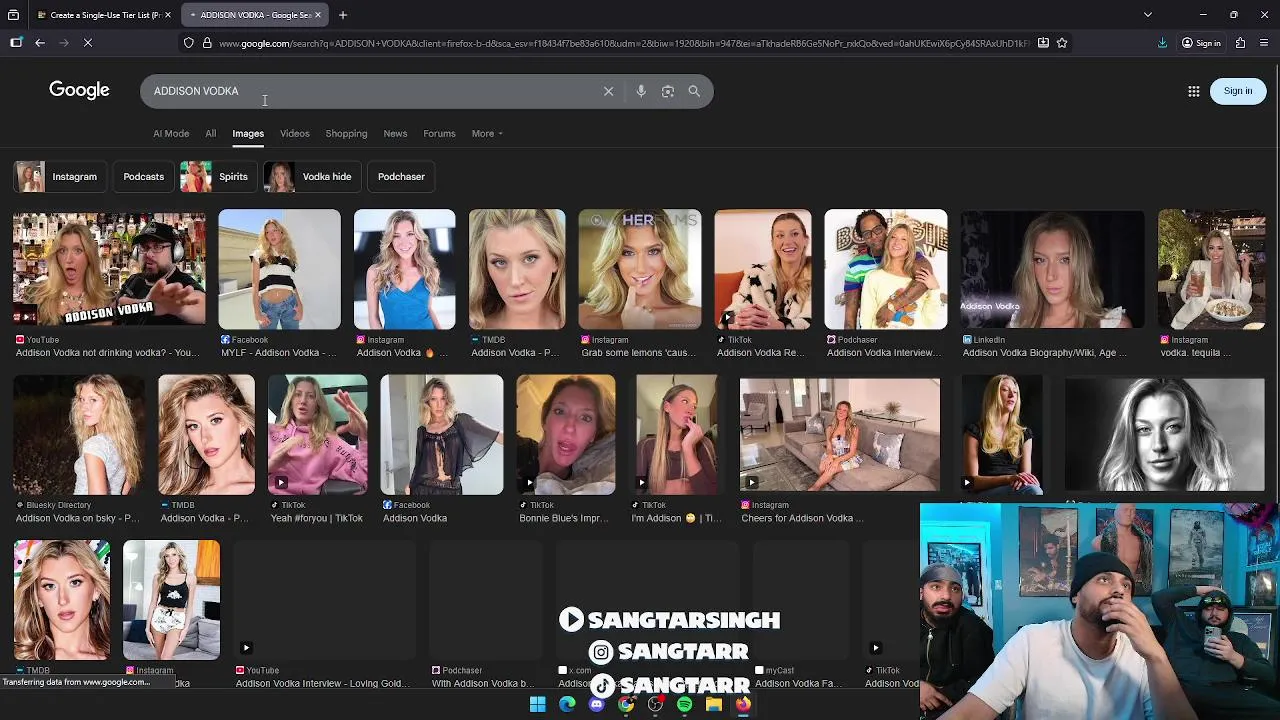Switch to the AI Mode tab
Image resolution: width=1280 pixels, height=720 pixels.
click(171, 133)
